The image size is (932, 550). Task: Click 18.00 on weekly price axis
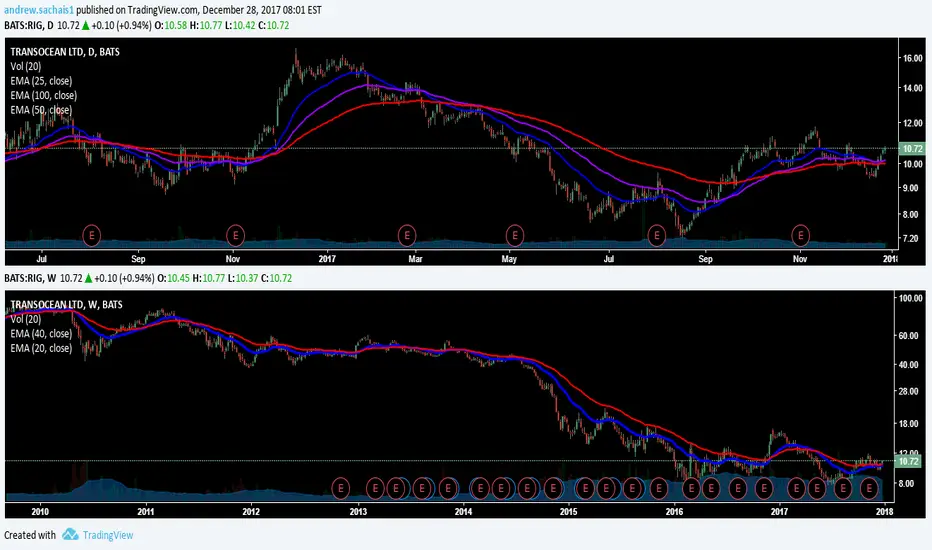(908, 424)
